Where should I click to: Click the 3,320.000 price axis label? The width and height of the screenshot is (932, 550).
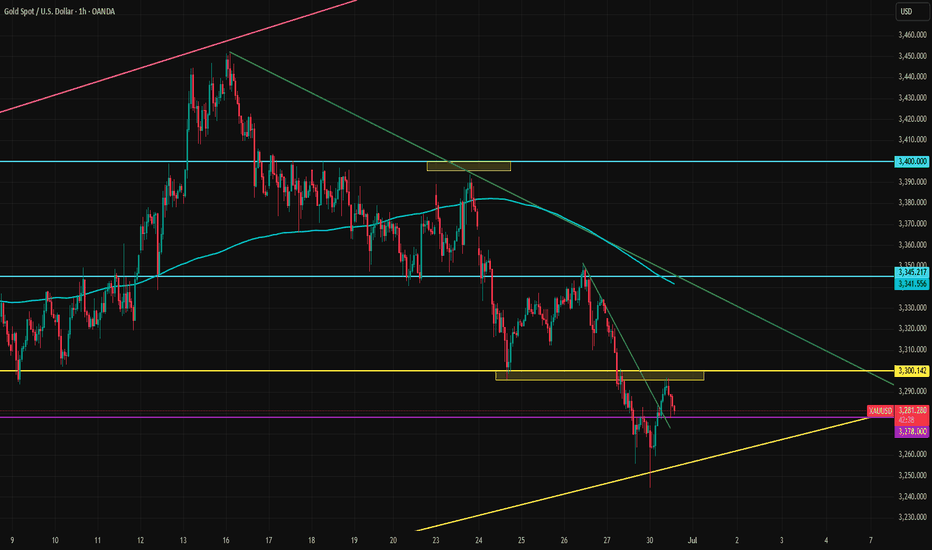tap(912, 328)
